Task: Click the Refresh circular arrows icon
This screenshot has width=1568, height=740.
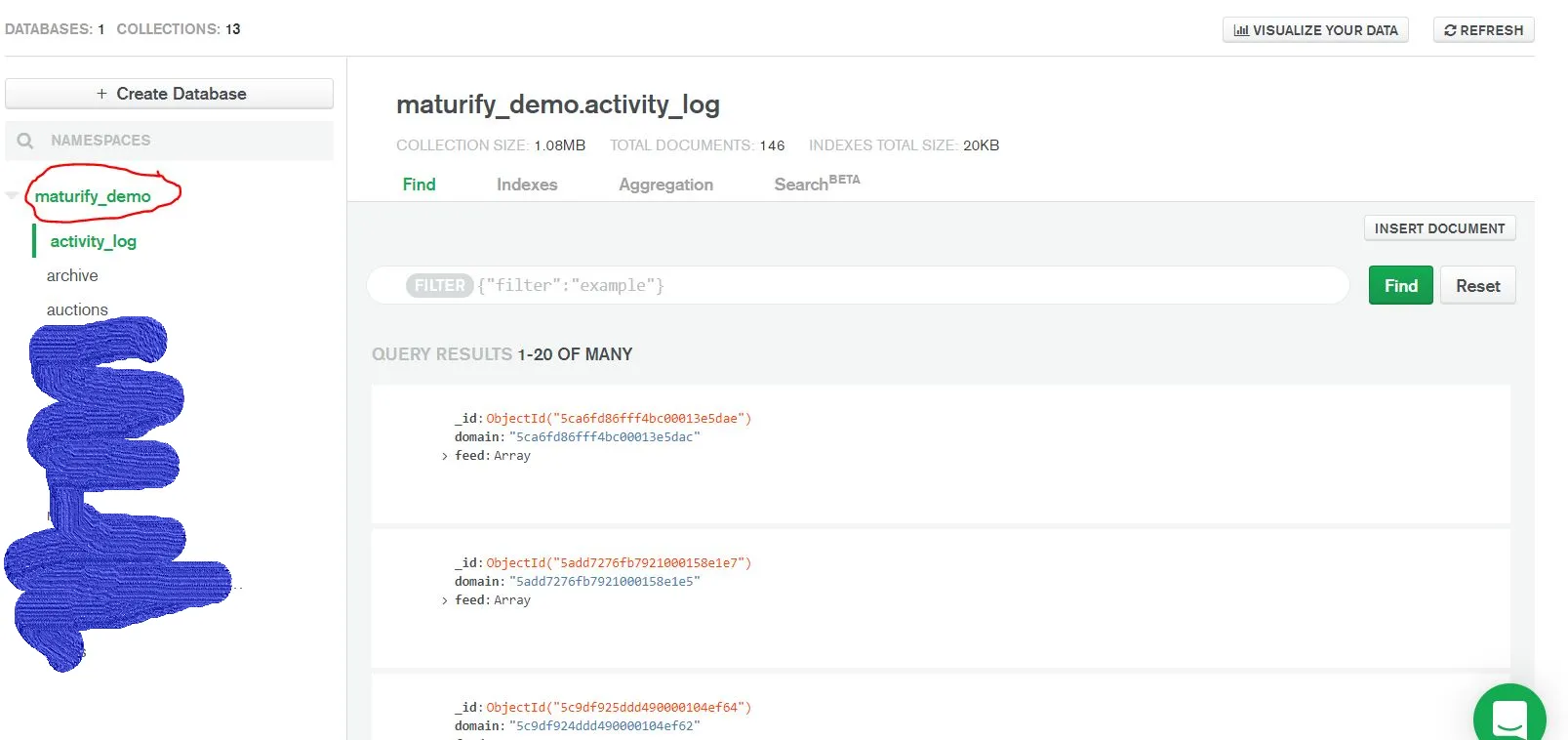Action: coord(1450,30)
